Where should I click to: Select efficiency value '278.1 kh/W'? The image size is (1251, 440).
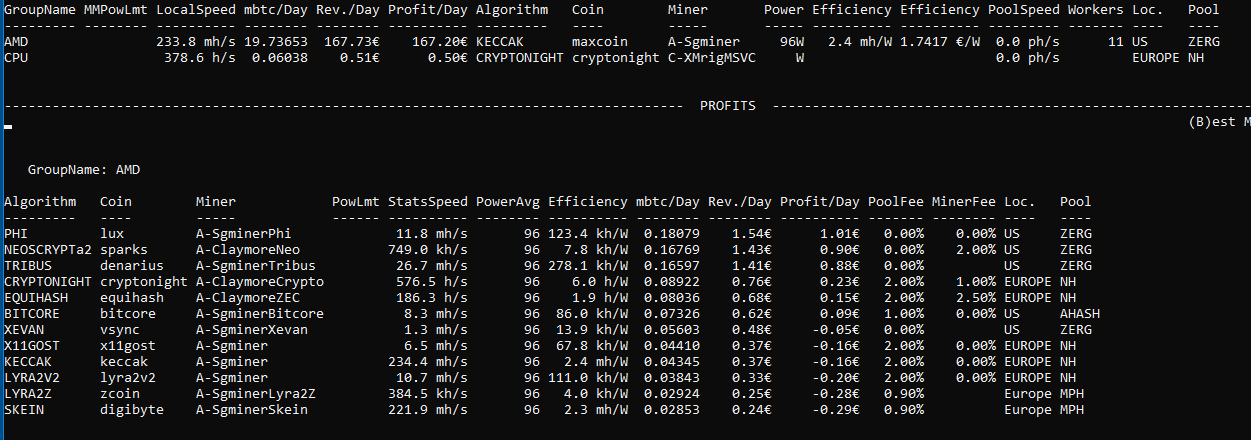pyautogui.click(x=588, y=266)
